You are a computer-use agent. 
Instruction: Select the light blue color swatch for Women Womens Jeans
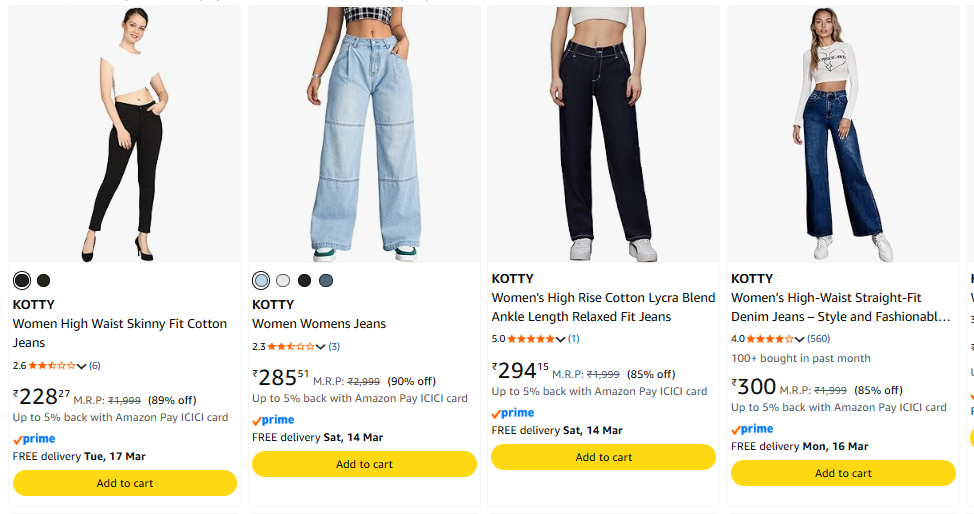point(261,281)
